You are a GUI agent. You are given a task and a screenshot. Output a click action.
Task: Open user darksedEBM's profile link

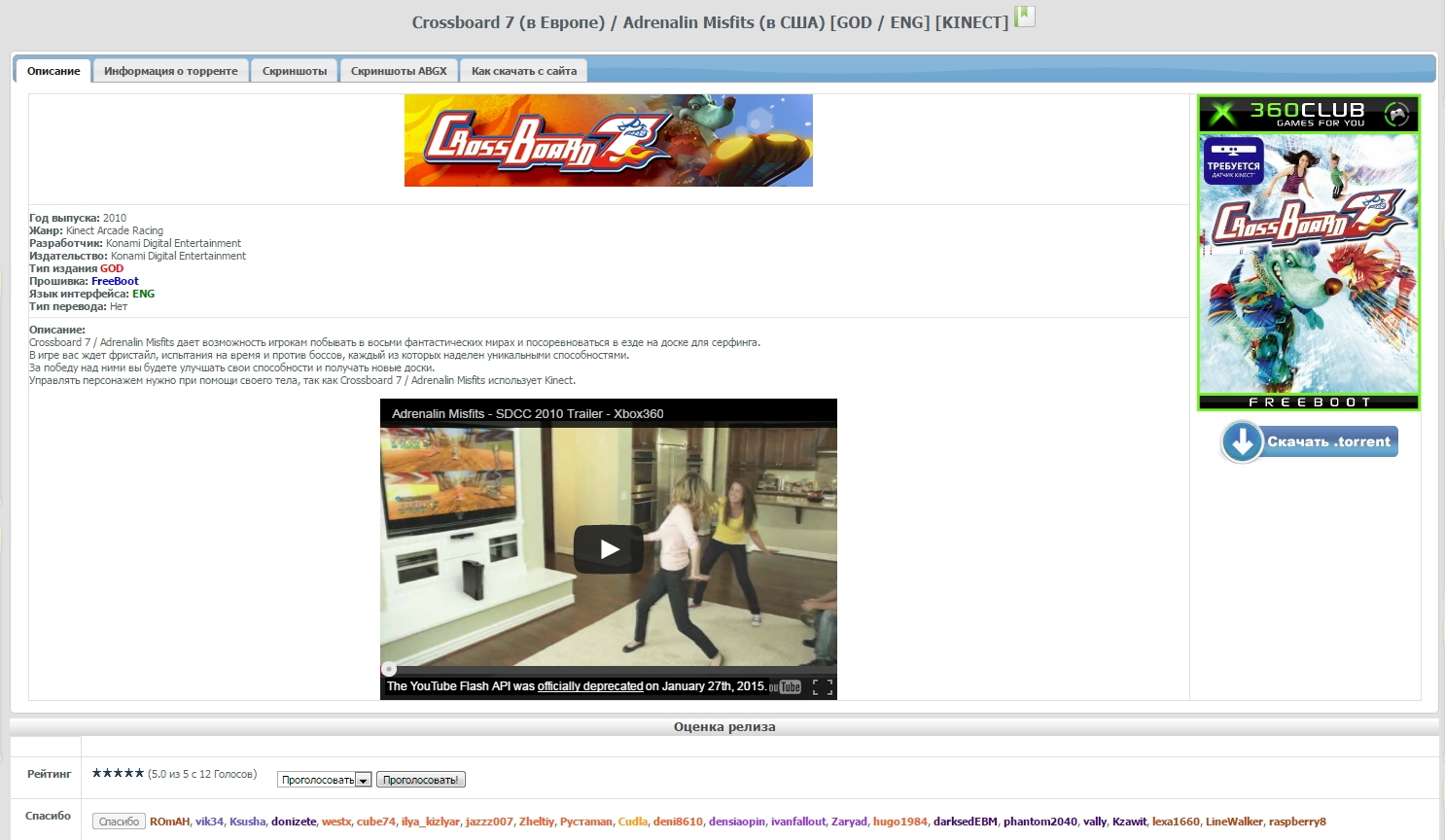click(966, 822)
